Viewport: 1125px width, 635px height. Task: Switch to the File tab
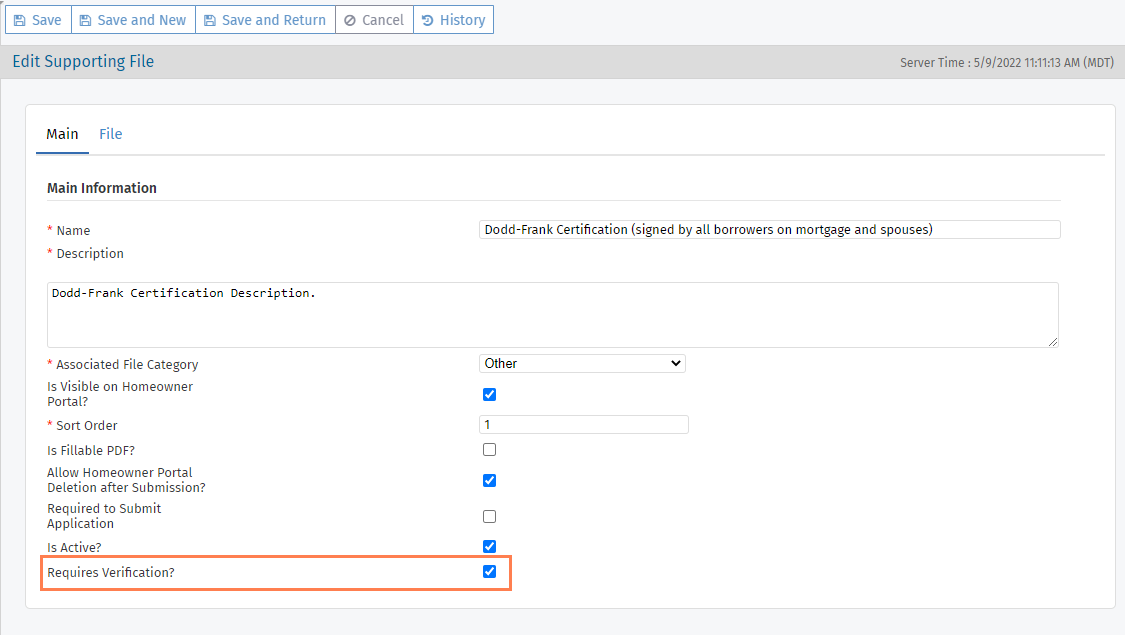coord(110,134)
